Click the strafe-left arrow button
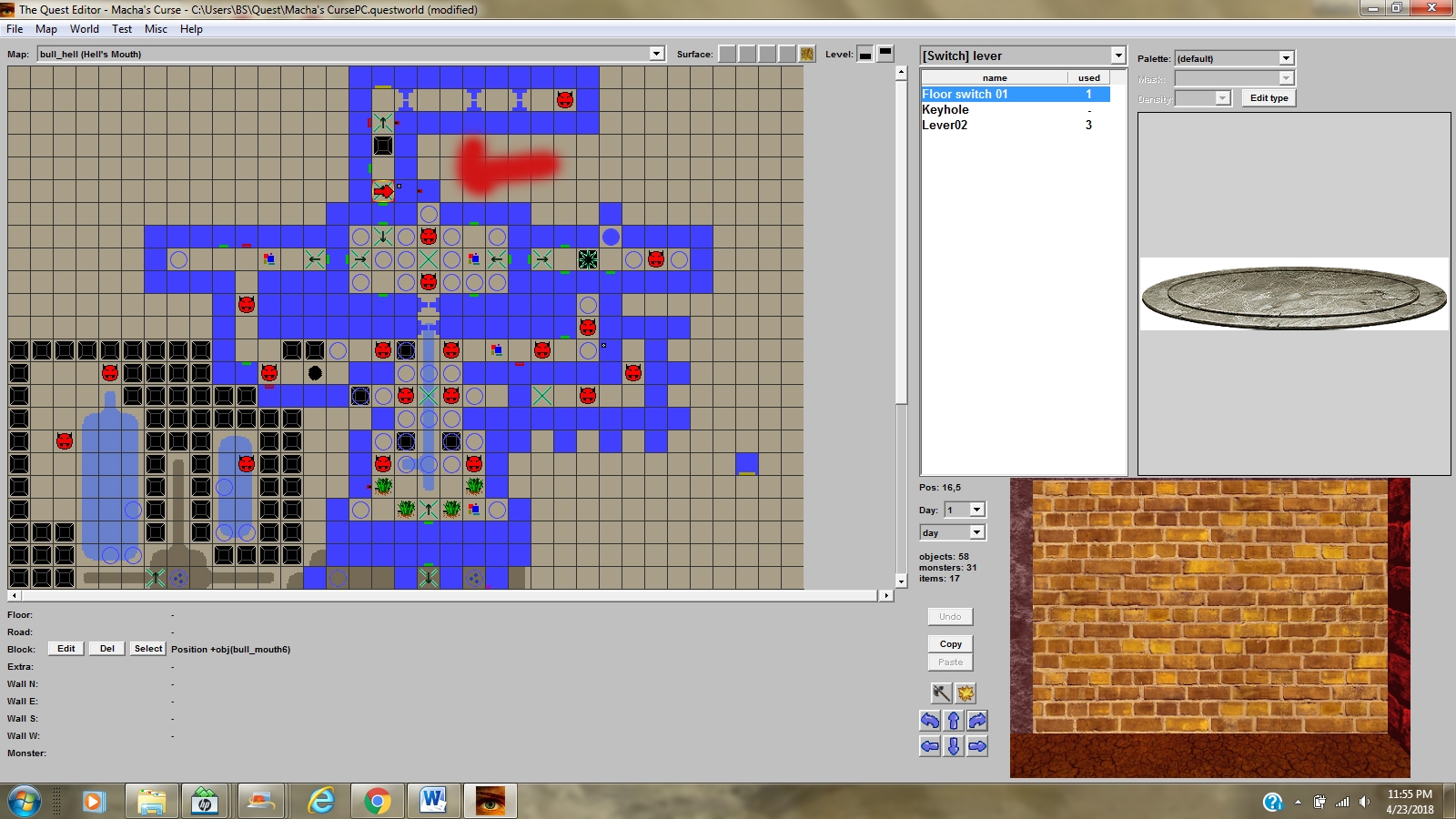 point(929,746)
